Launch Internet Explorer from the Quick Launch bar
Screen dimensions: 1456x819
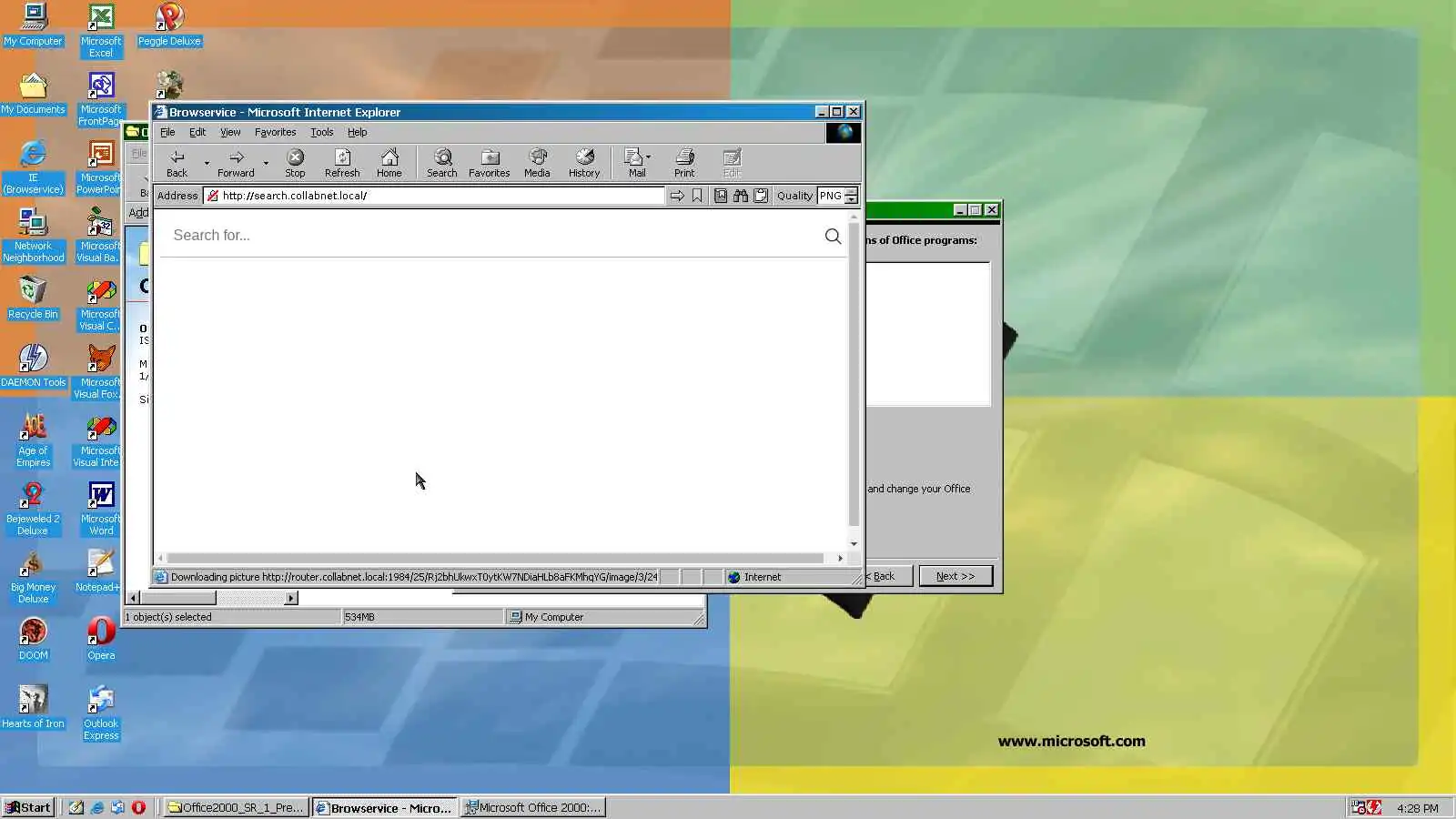[97, 807]
